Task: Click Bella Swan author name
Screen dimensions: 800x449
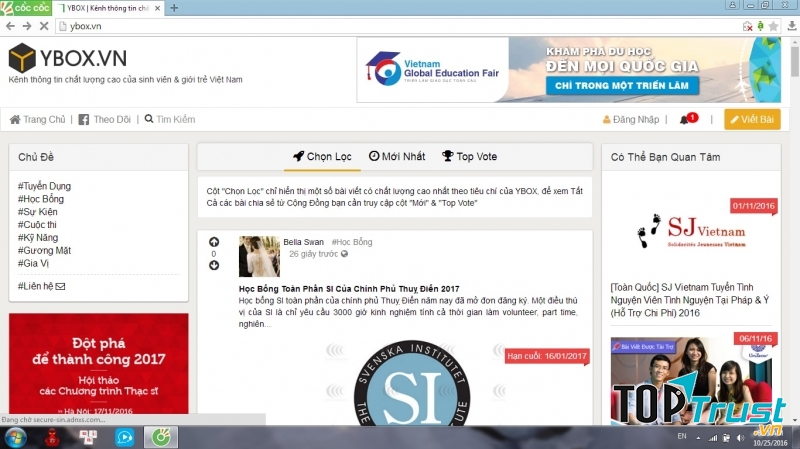Action: 304,242
